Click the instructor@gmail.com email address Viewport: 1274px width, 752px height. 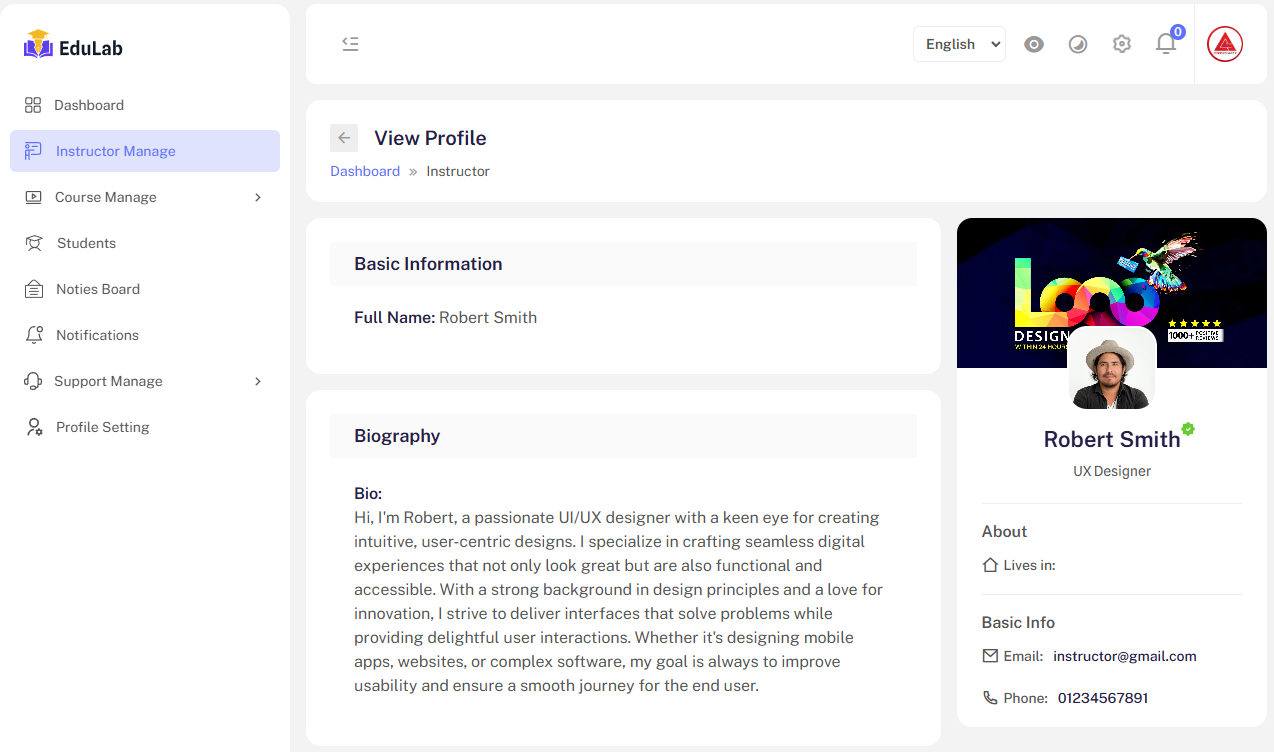(x=1125, y=656)
